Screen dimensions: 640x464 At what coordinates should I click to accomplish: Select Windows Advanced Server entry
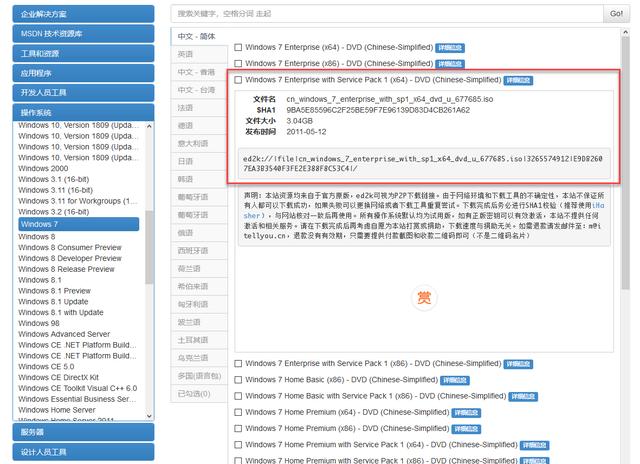(x=64, y=334)
